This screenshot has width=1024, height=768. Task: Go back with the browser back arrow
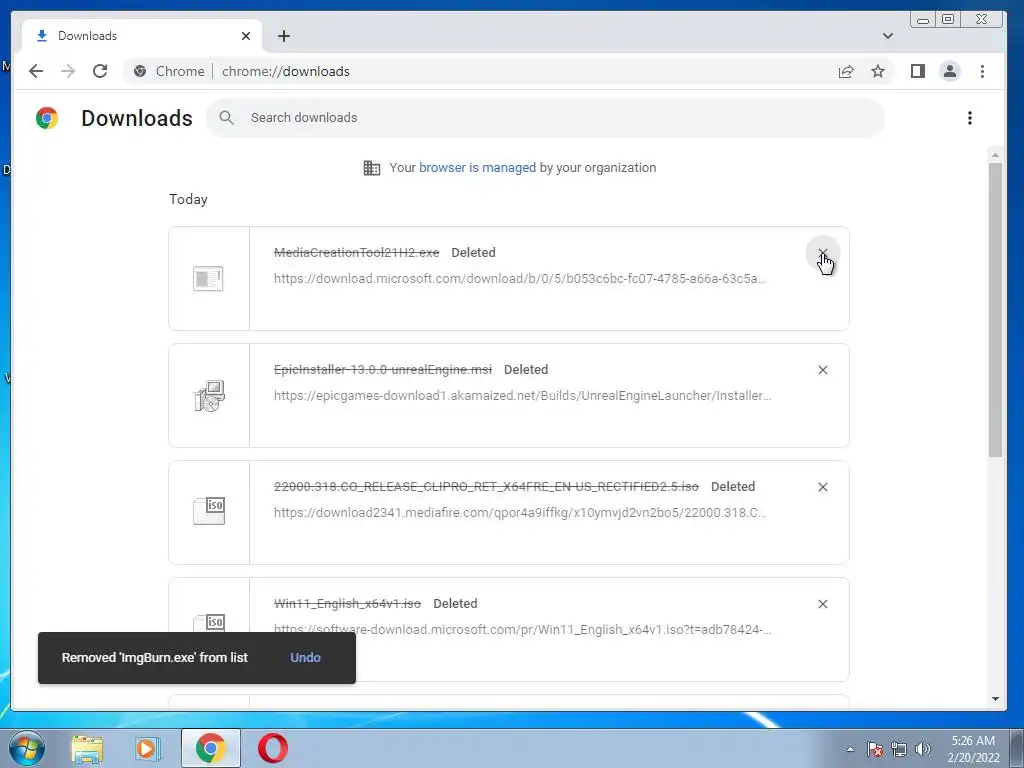(36, 71)
